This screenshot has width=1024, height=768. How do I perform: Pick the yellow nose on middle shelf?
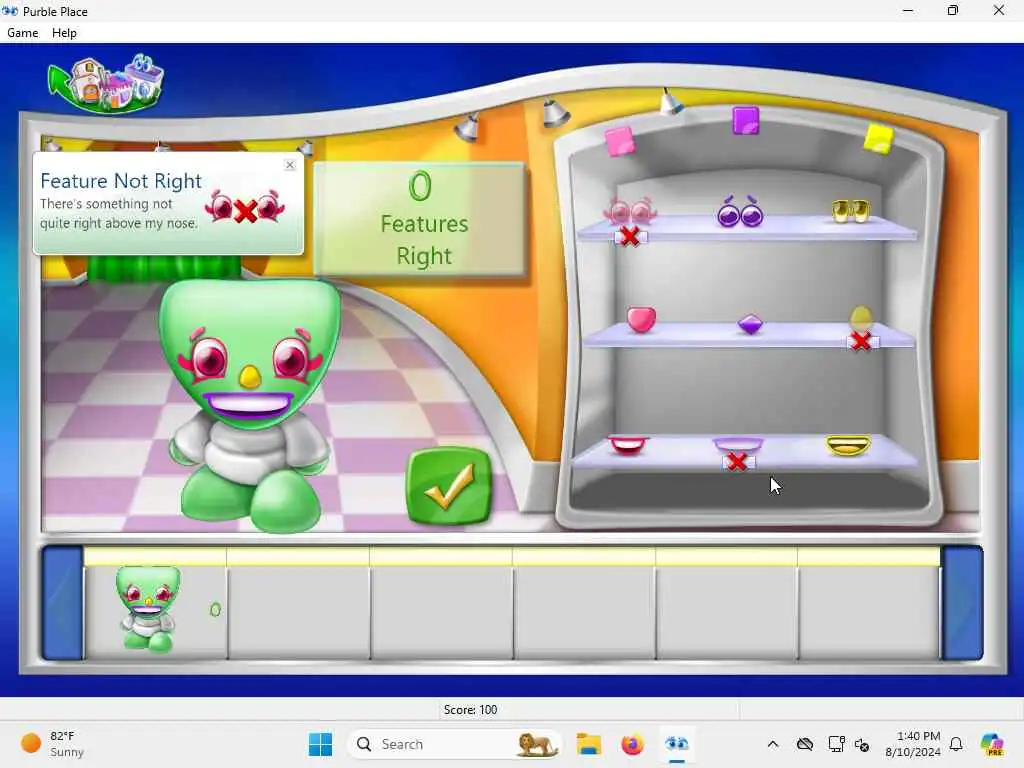click(861, 319)
